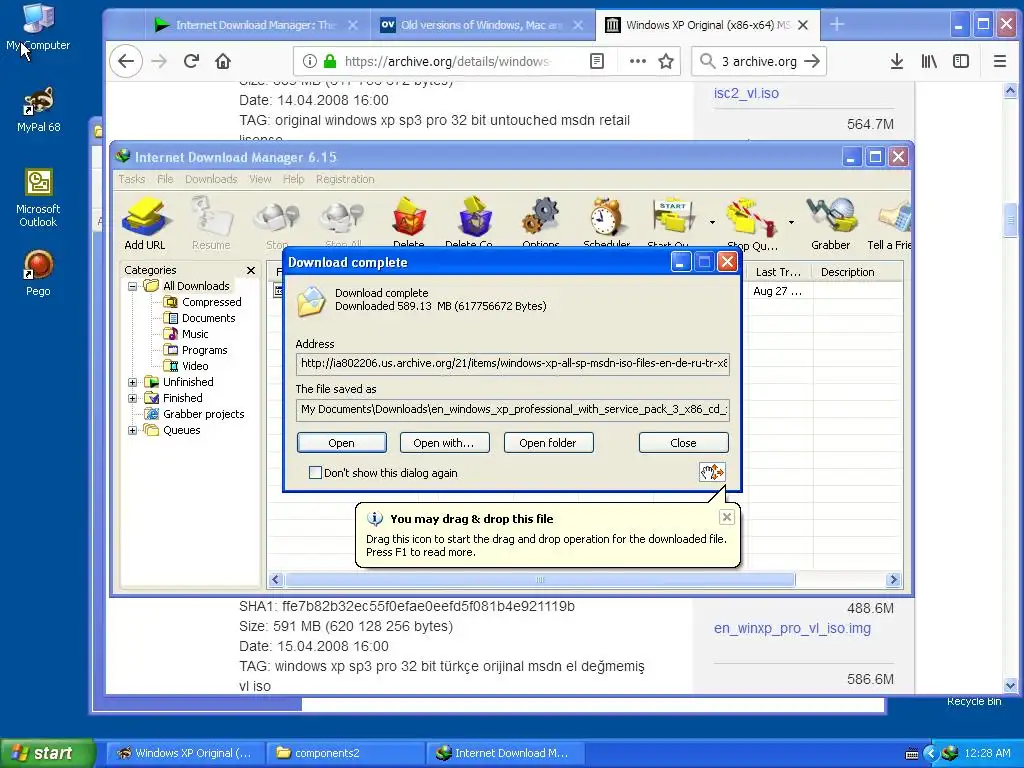Reload the archive.org page
The height and width of the screenshot is (768, 1024).
tap(191, 61)
